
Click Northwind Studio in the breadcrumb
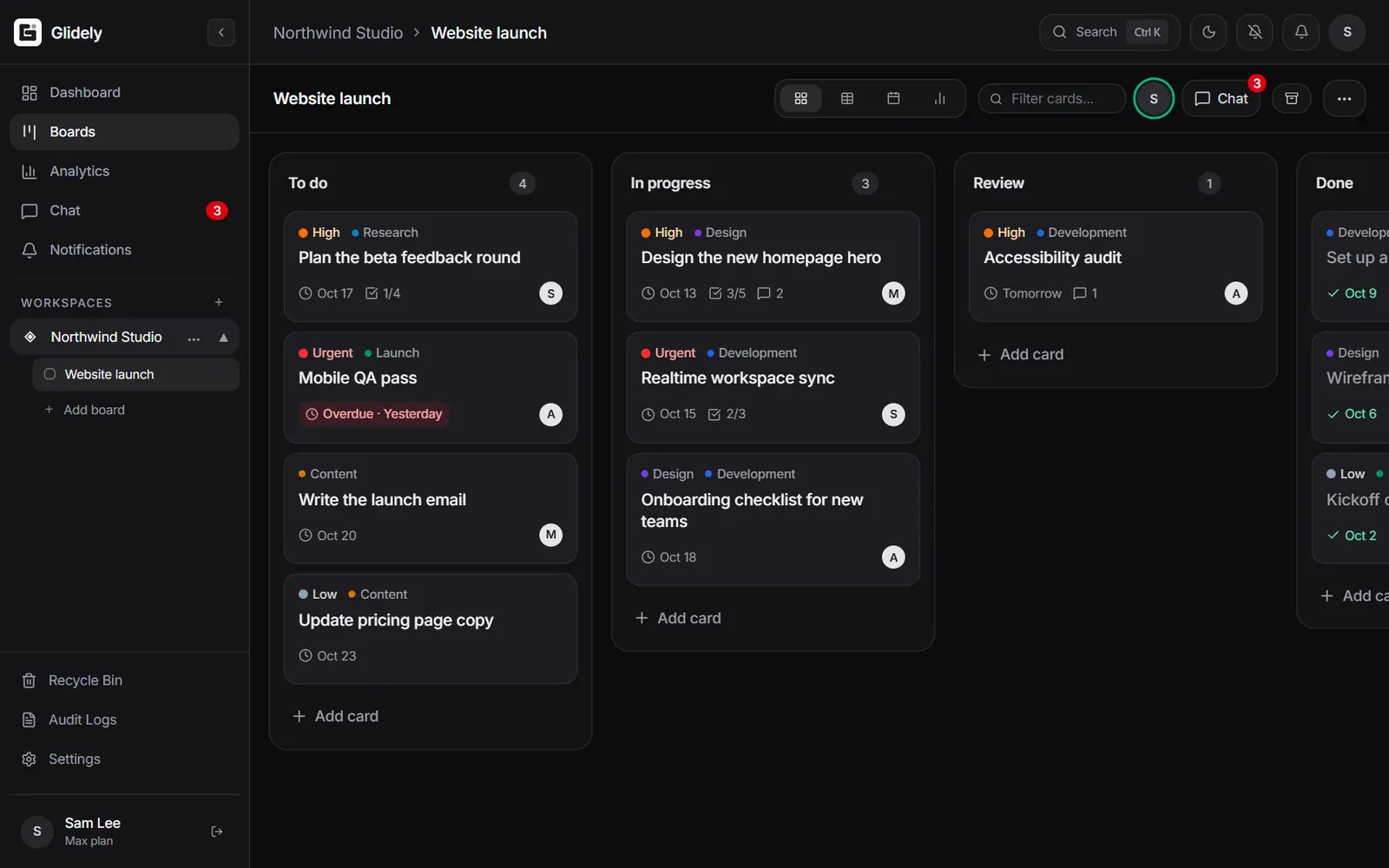[x=338, y=33]
